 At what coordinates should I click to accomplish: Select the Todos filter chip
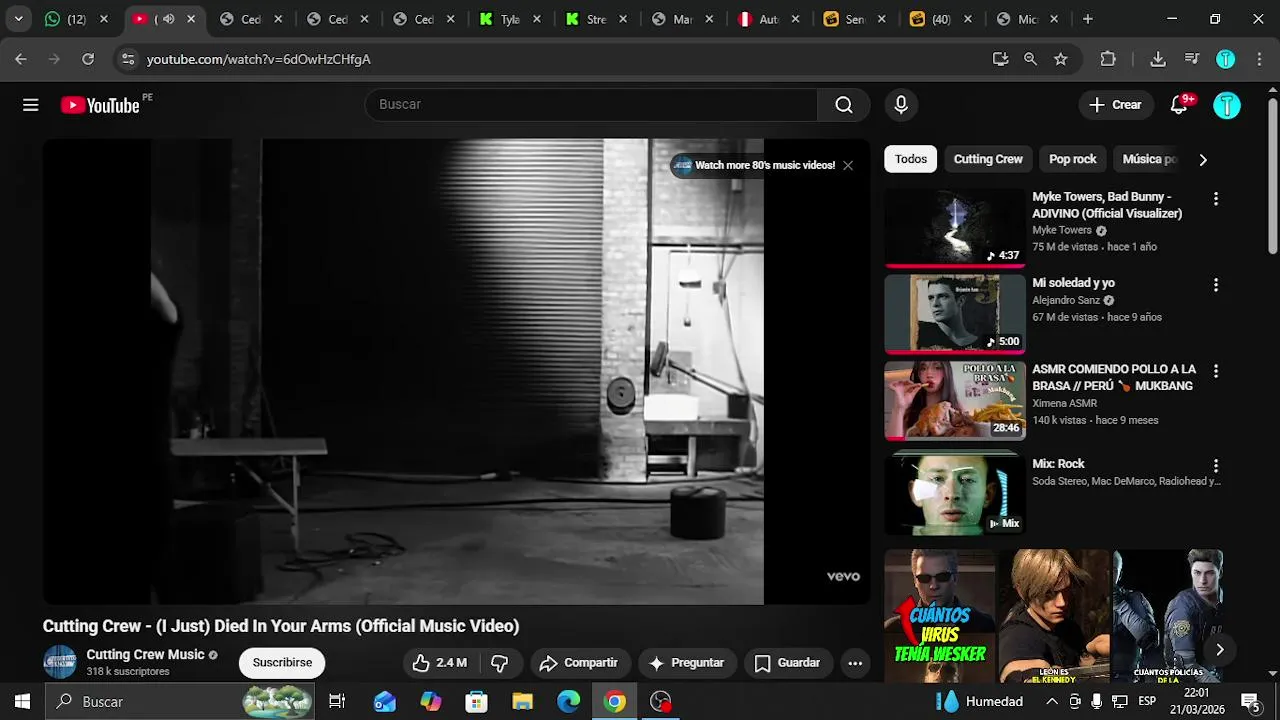(x=911, y=159)
